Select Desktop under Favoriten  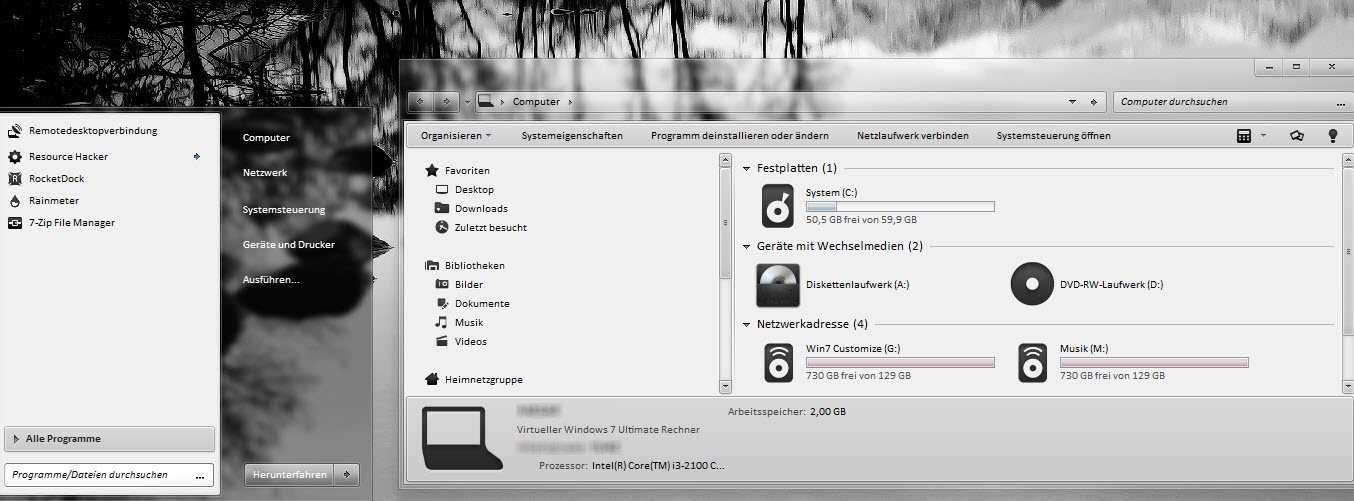(465, 190)
